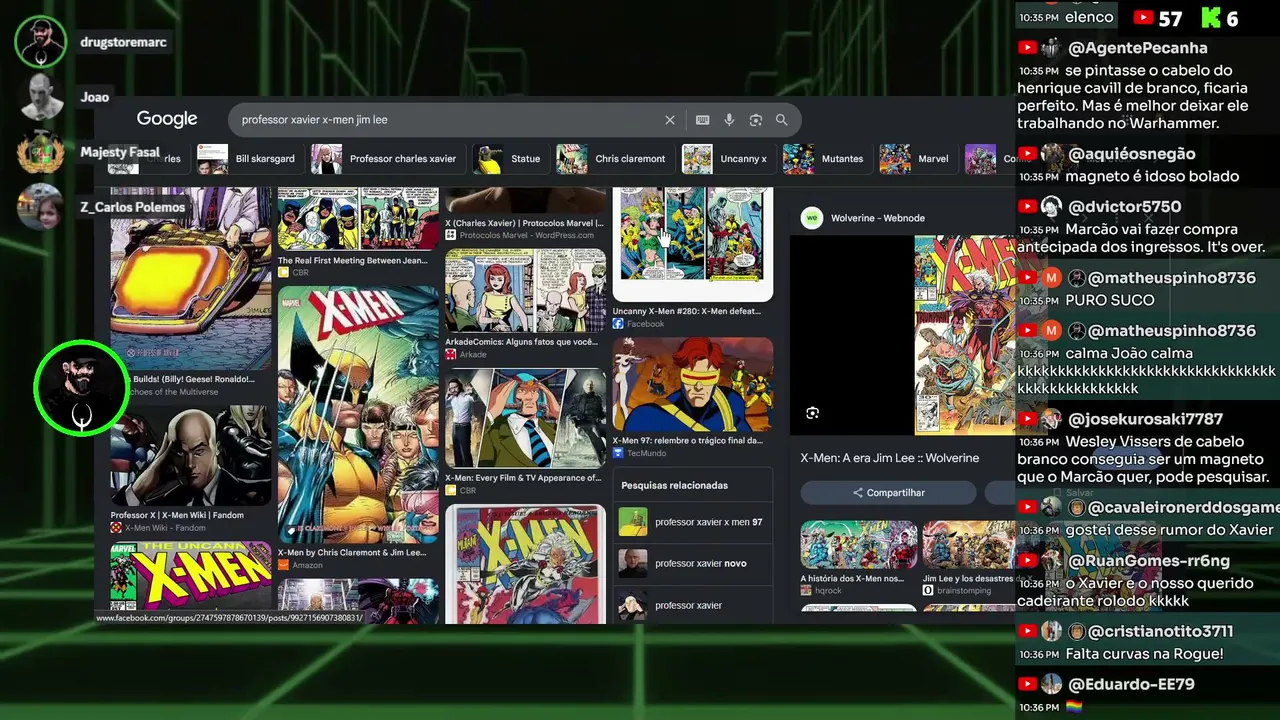This screenshot has height=720, width=1280.
Task: Start voice search with the microphone icon
Action: coord(729,120)
